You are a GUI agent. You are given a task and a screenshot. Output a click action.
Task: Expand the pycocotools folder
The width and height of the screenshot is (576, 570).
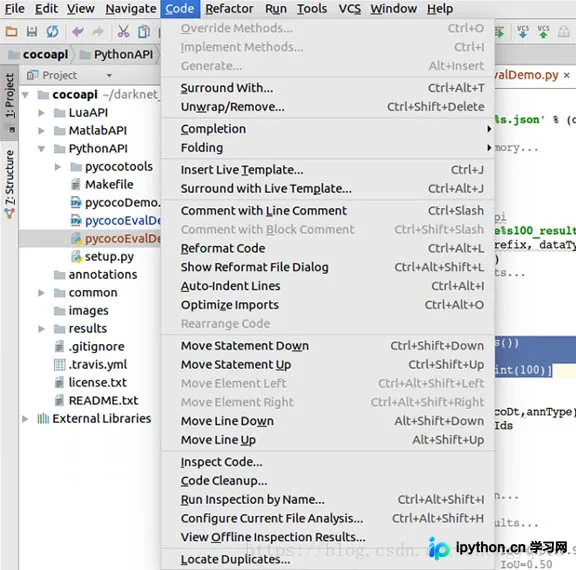click(x=58, y=167)
